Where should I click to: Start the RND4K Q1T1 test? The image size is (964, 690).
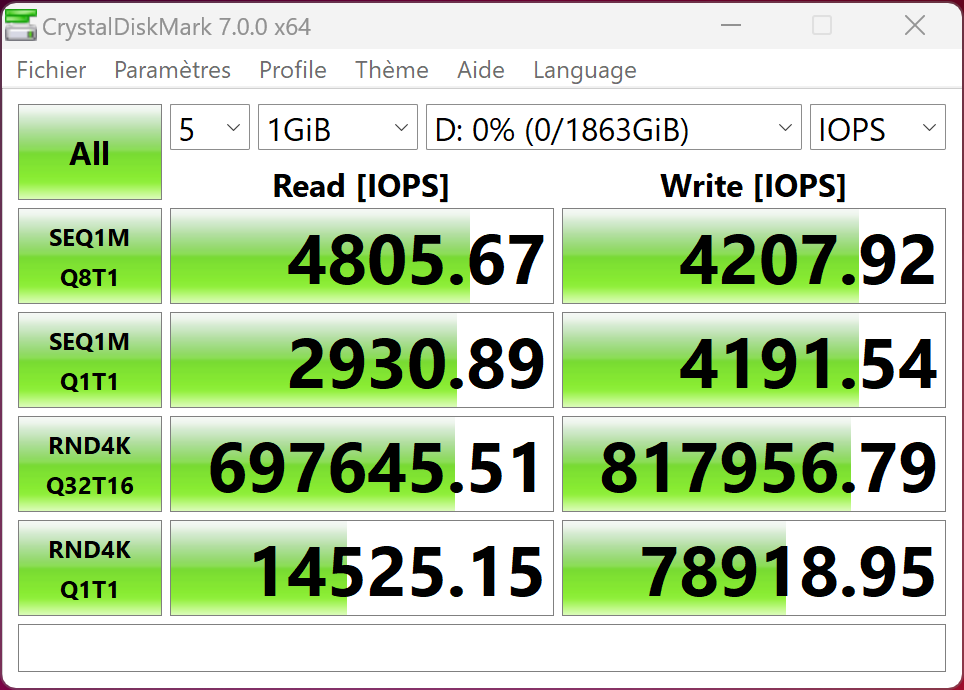(x=90, y=568)
